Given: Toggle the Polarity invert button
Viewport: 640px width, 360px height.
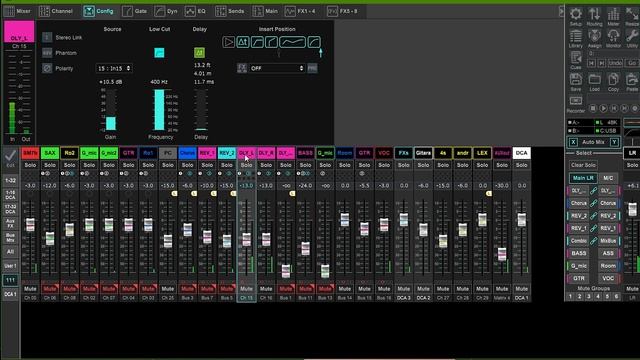Looking at the screenshot, I should click(x=47, y=68).
